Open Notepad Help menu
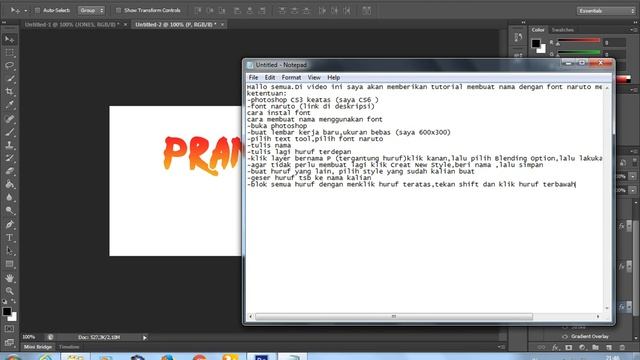 [x=333, y=78]
